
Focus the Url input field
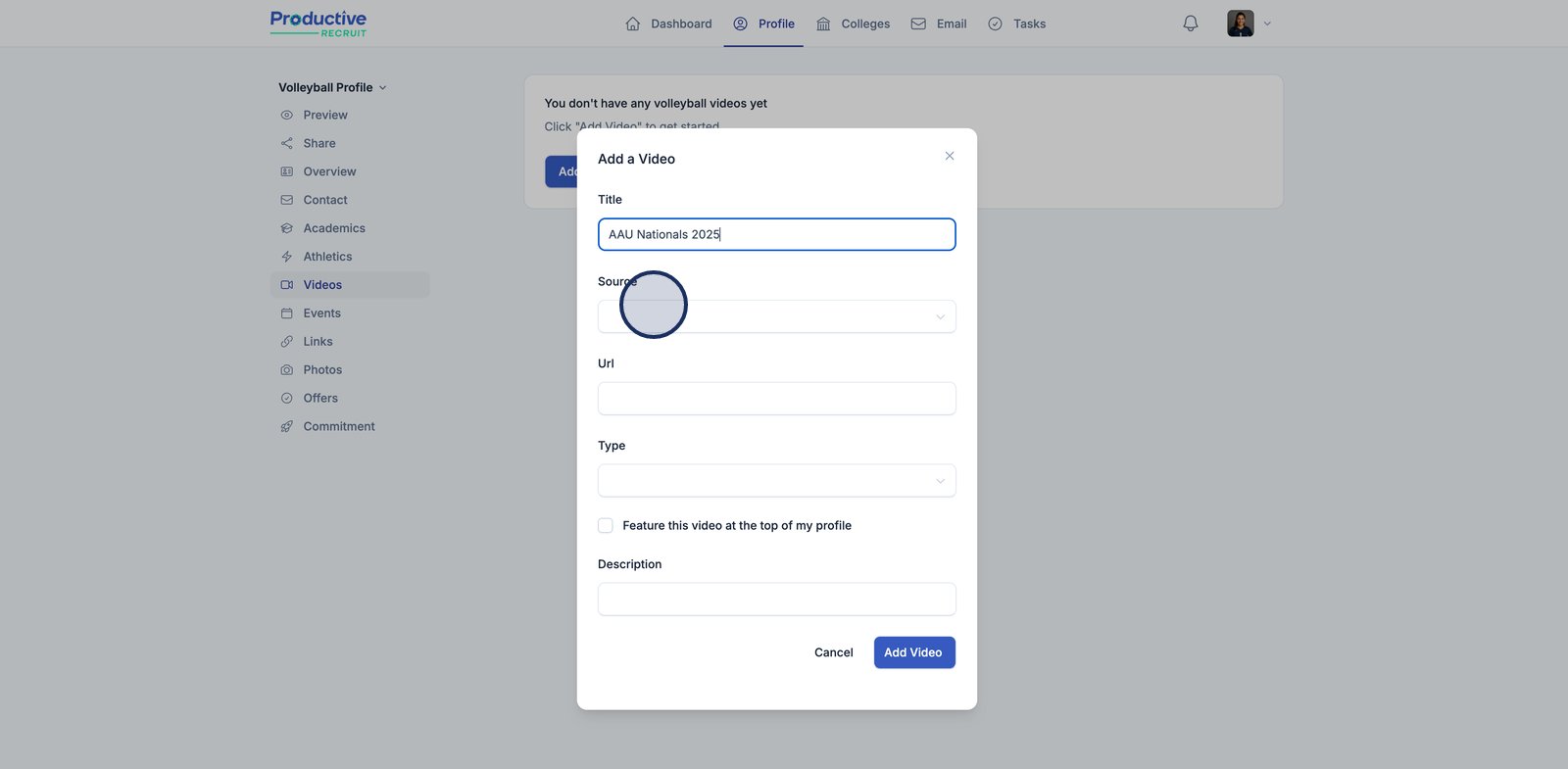(x=776, y=399)
